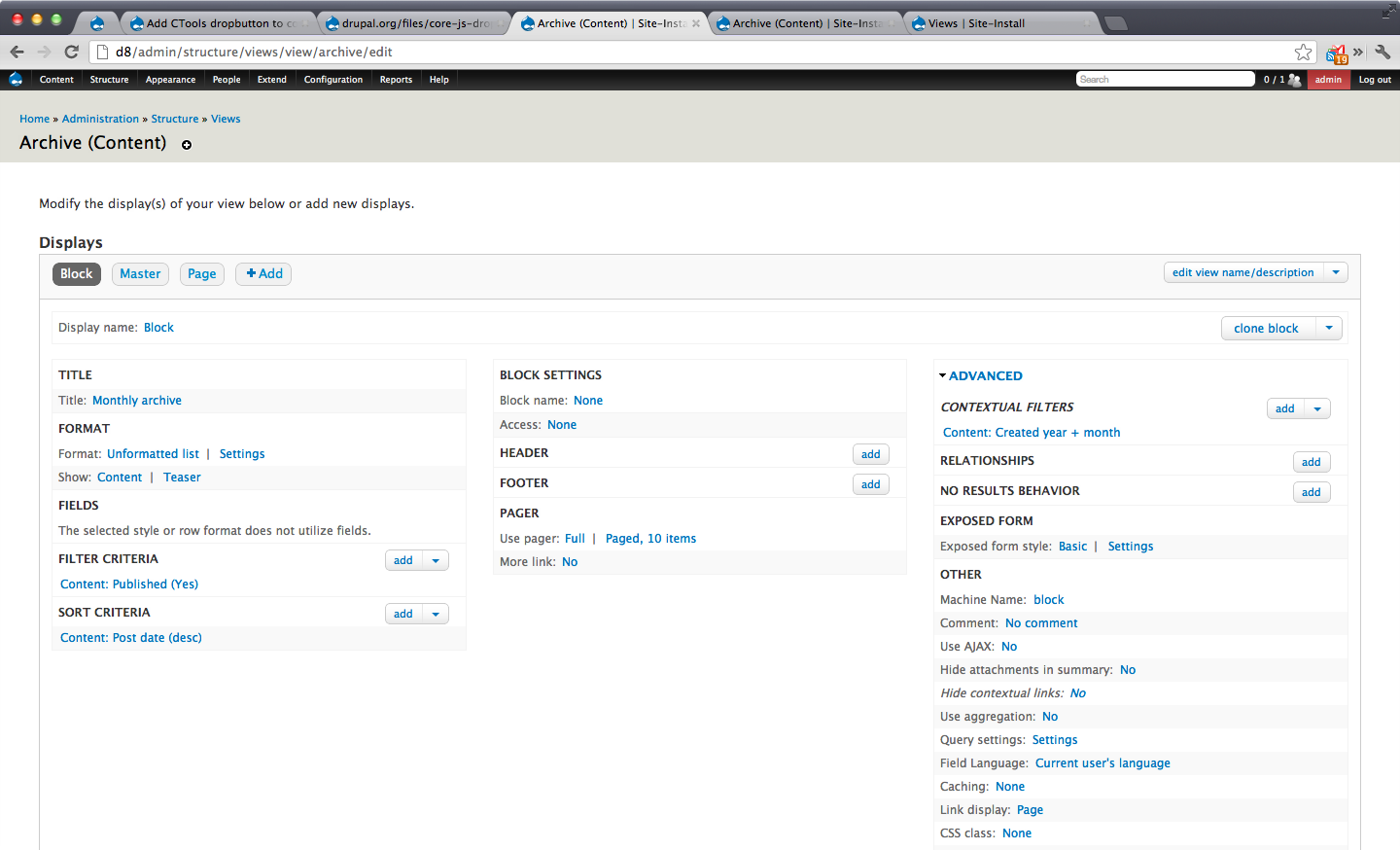
Task: Open Format Settings link
Action: [x=242, y=454]
